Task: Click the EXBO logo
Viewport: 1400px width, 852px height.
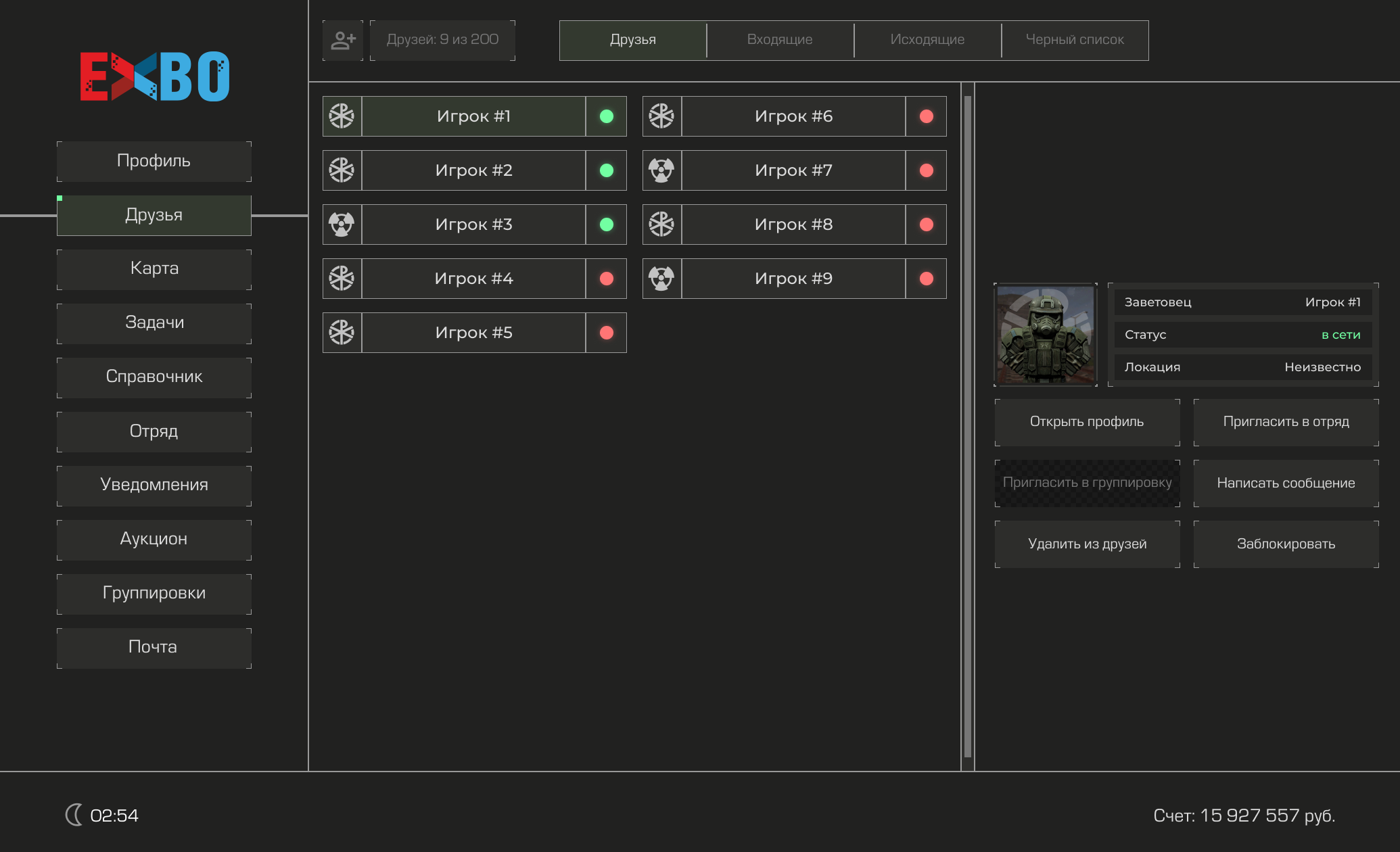Action: (x=154, y=76)
